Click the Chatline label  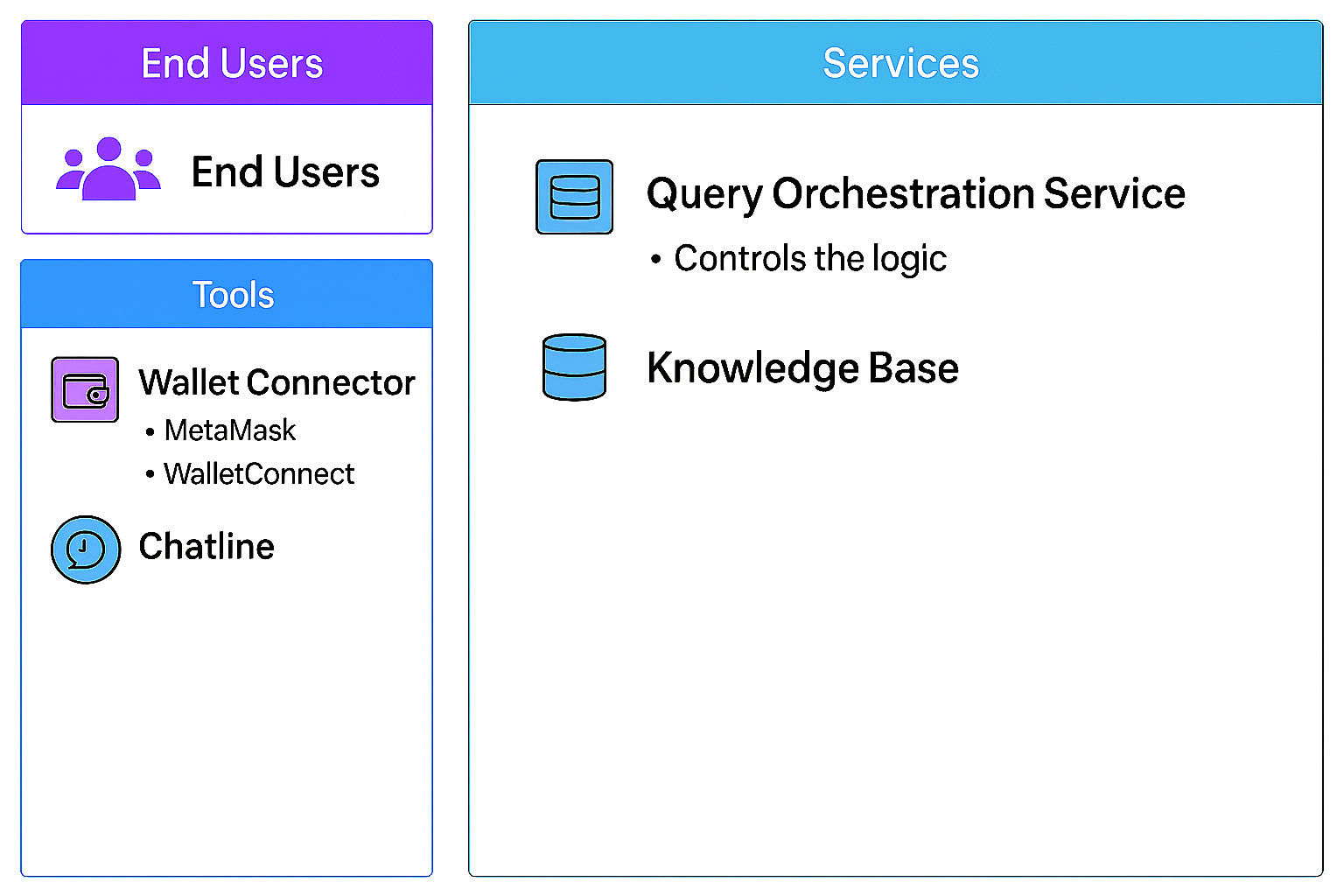click(206, 547)
